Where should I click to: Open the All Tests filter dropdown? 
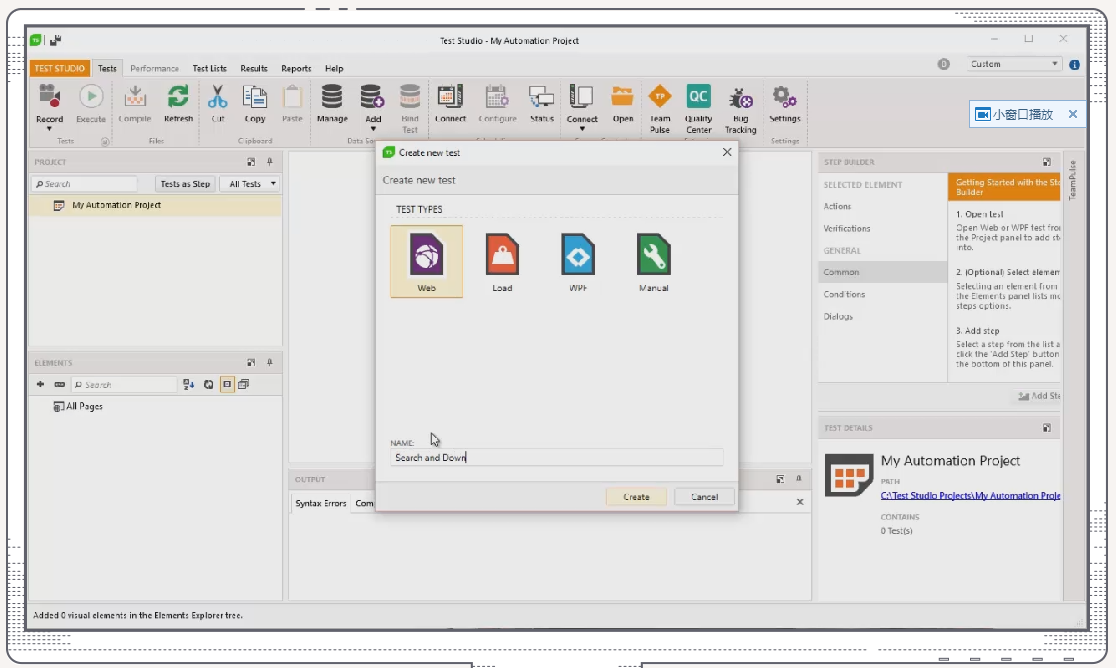point(251,184)
